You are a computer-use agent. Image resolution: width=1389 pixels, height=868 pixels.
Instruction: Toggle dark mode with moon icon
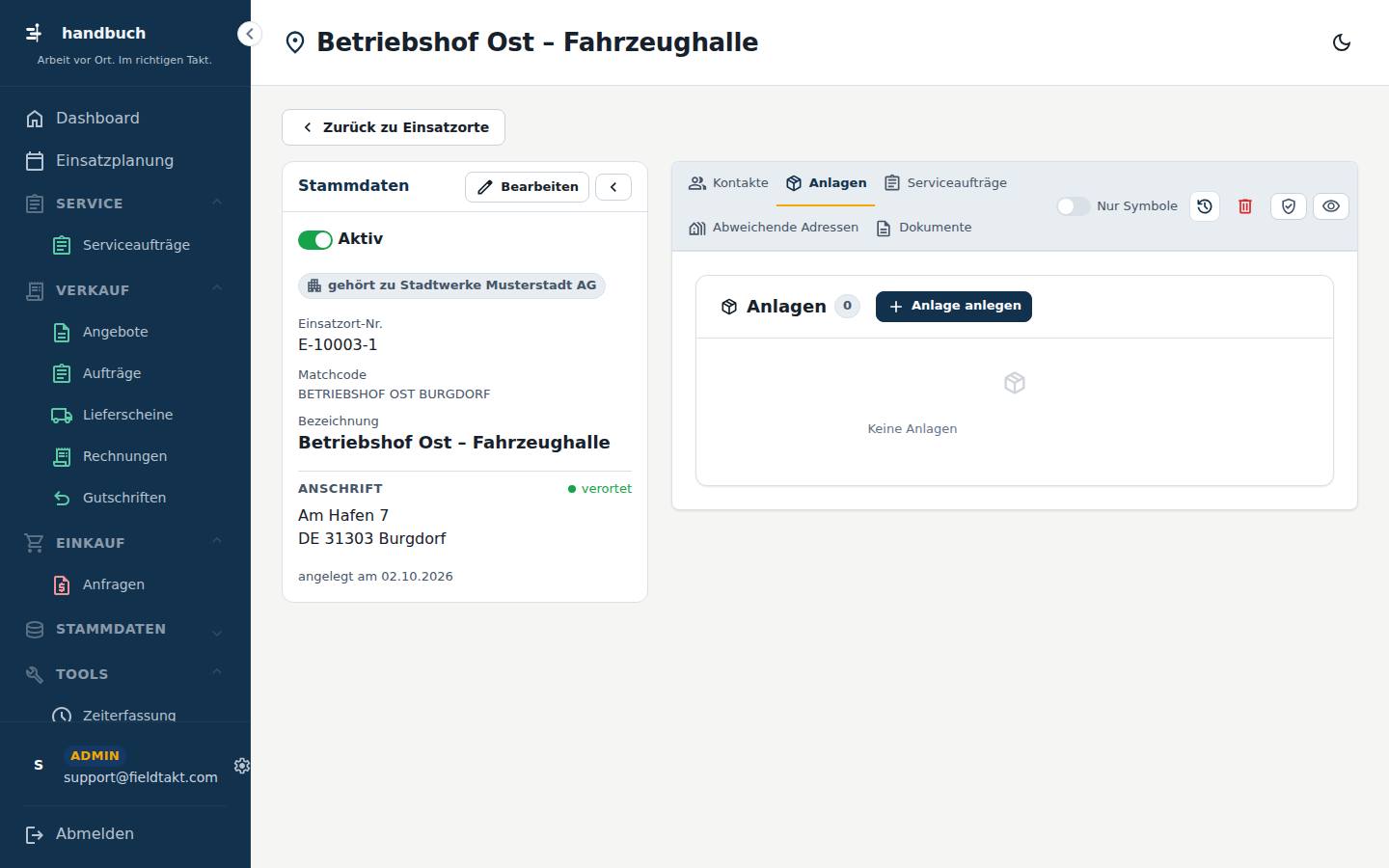click(x=1341, y=42)
